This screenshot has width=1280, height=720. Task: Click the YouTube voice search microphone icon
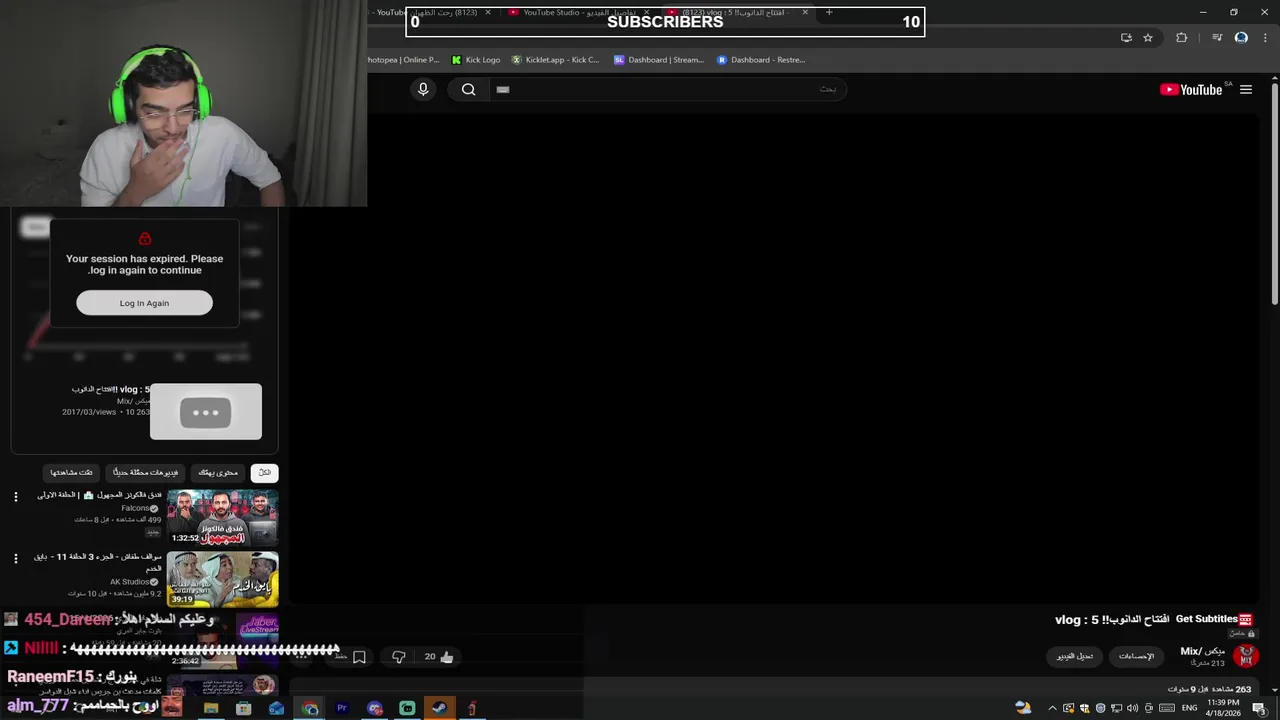[423, 89]
